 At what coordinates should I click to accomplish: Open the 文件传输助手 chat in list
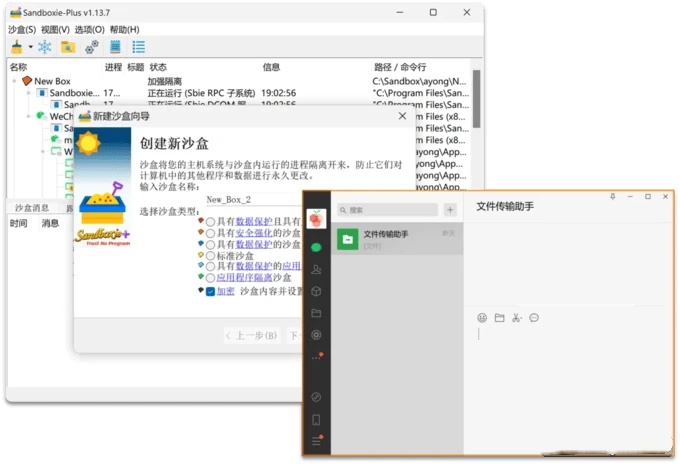[397, 239]
